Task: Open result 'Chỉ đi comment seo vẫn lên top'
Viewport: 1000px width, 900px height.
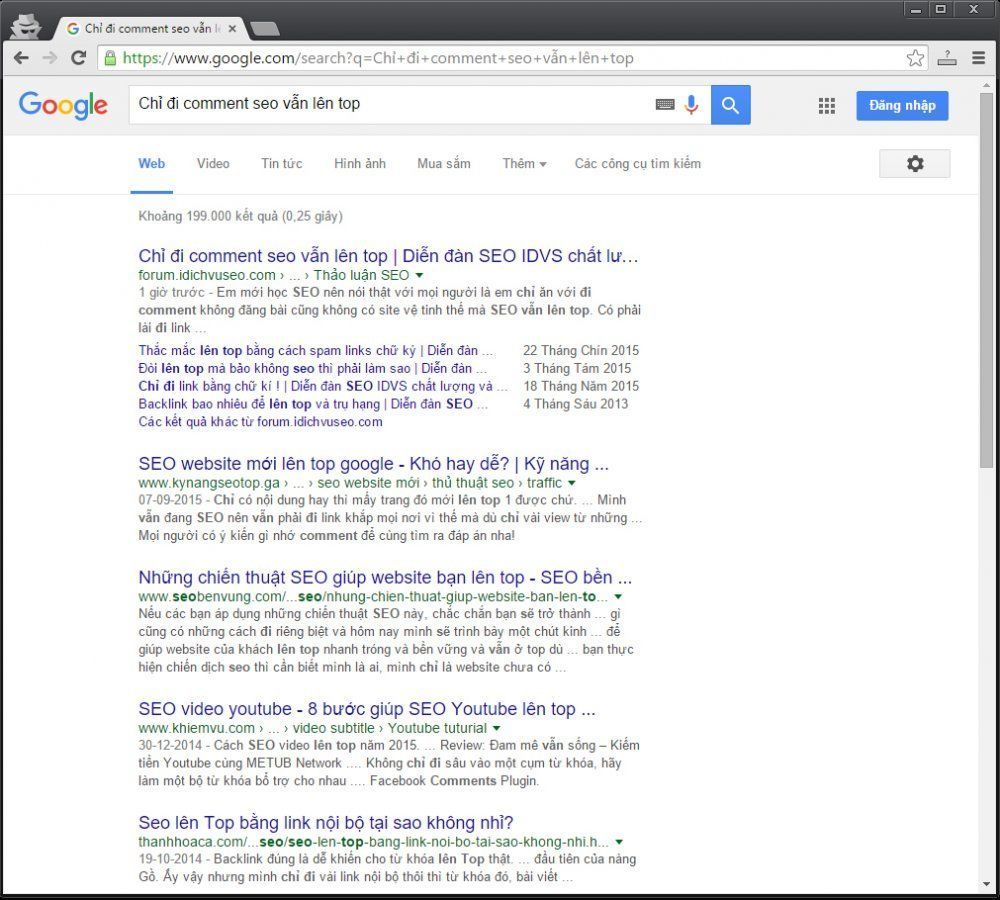Action: (388, 256)
